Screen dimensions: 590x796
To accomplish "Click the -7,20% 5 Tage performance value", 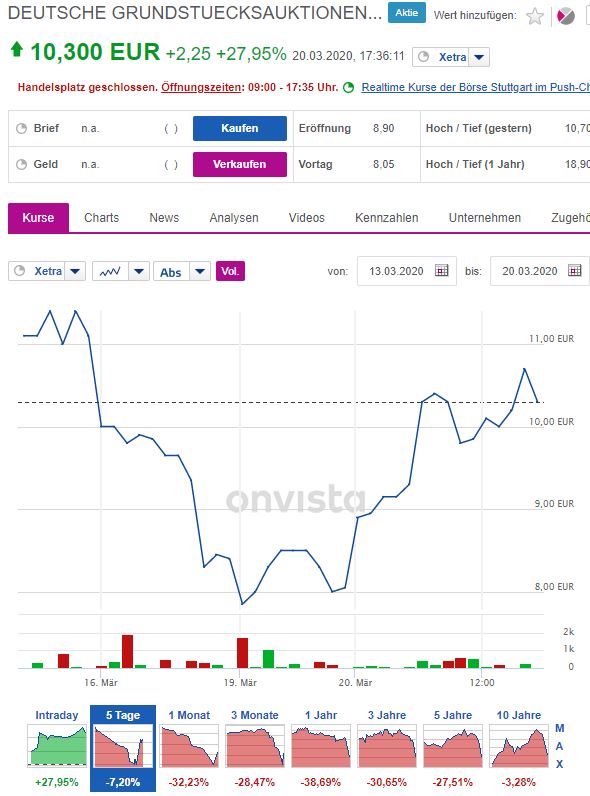I will click(123, 782).
